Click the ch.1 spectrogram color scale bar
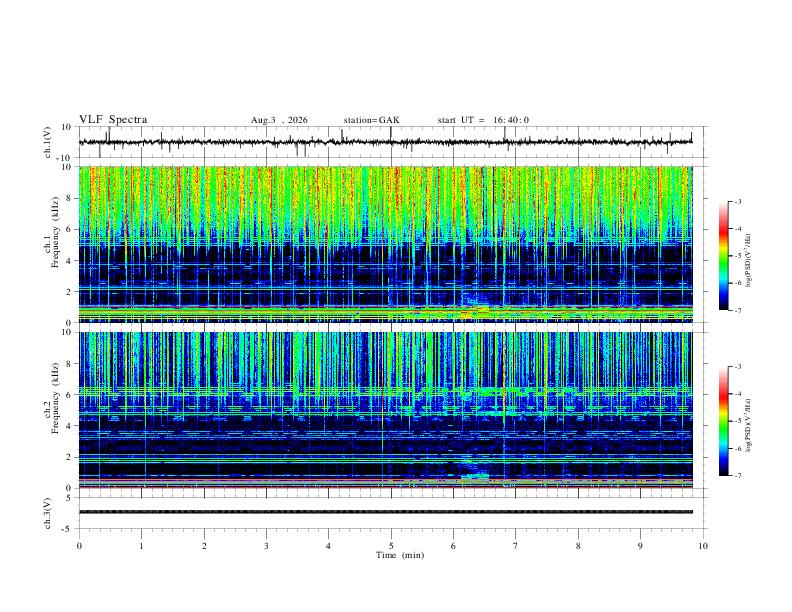This screenshot has height=612, width=792. (x=723, y=256)
